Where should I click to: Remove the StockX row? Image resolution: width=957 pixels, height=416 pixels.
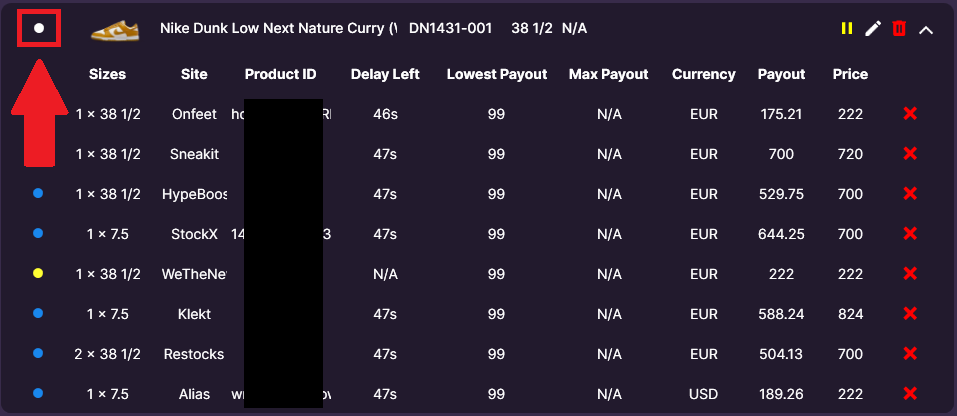tap(910, 234)
